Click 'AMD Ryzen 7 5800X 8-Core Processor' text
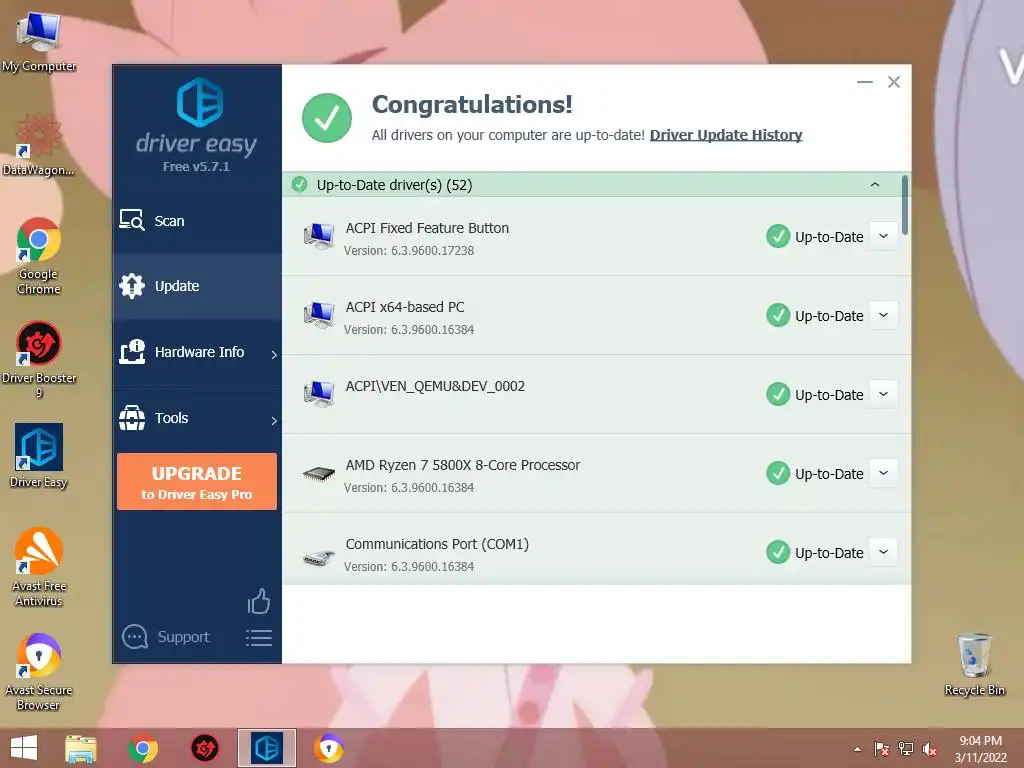The width and height of the screenshot is (1024, 768). tap(462, 465)
